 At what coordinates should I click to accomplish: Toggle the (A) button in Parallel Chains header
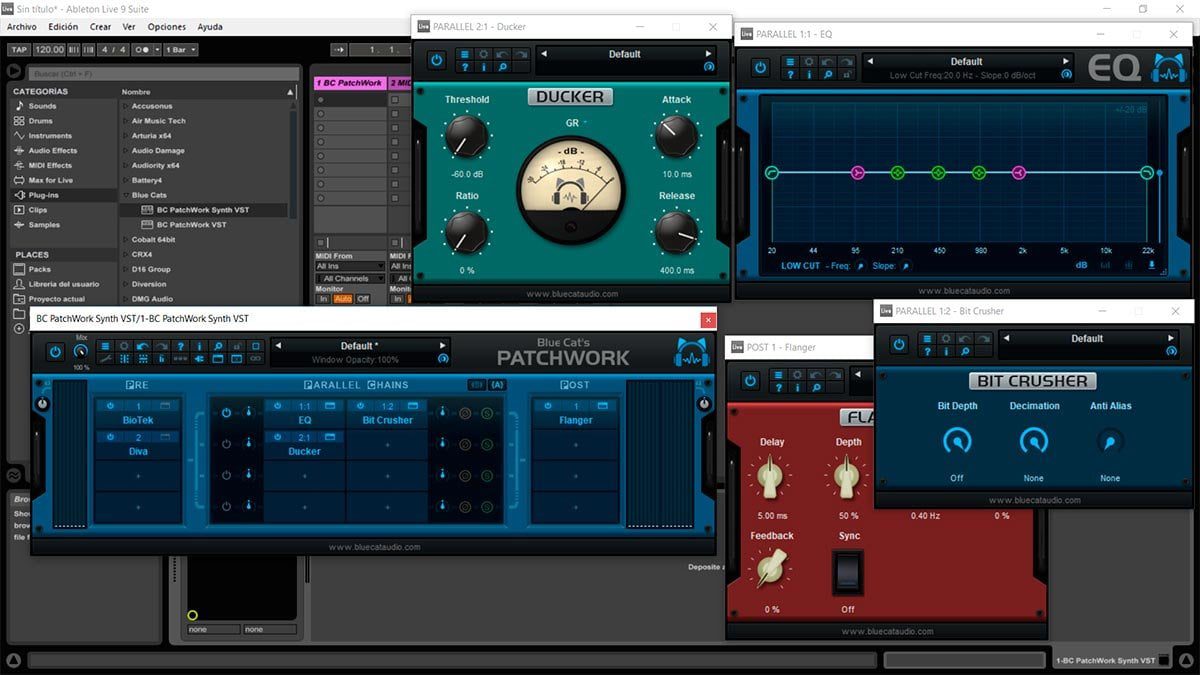[497, 385]
